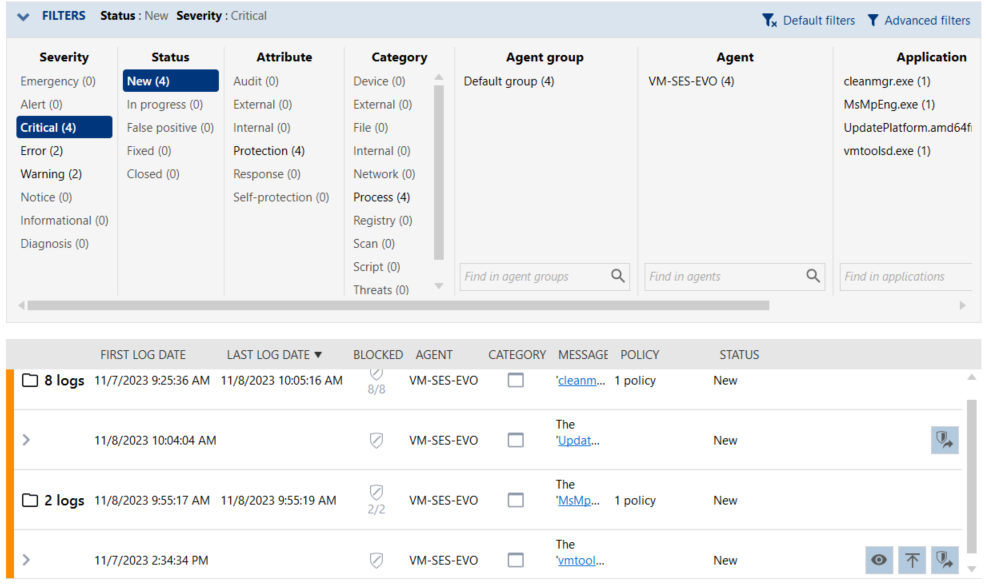Click blocked shield icon for vmtool row
Image resolution: width=986 pixels, height=585 pixels.
[376, 560]
